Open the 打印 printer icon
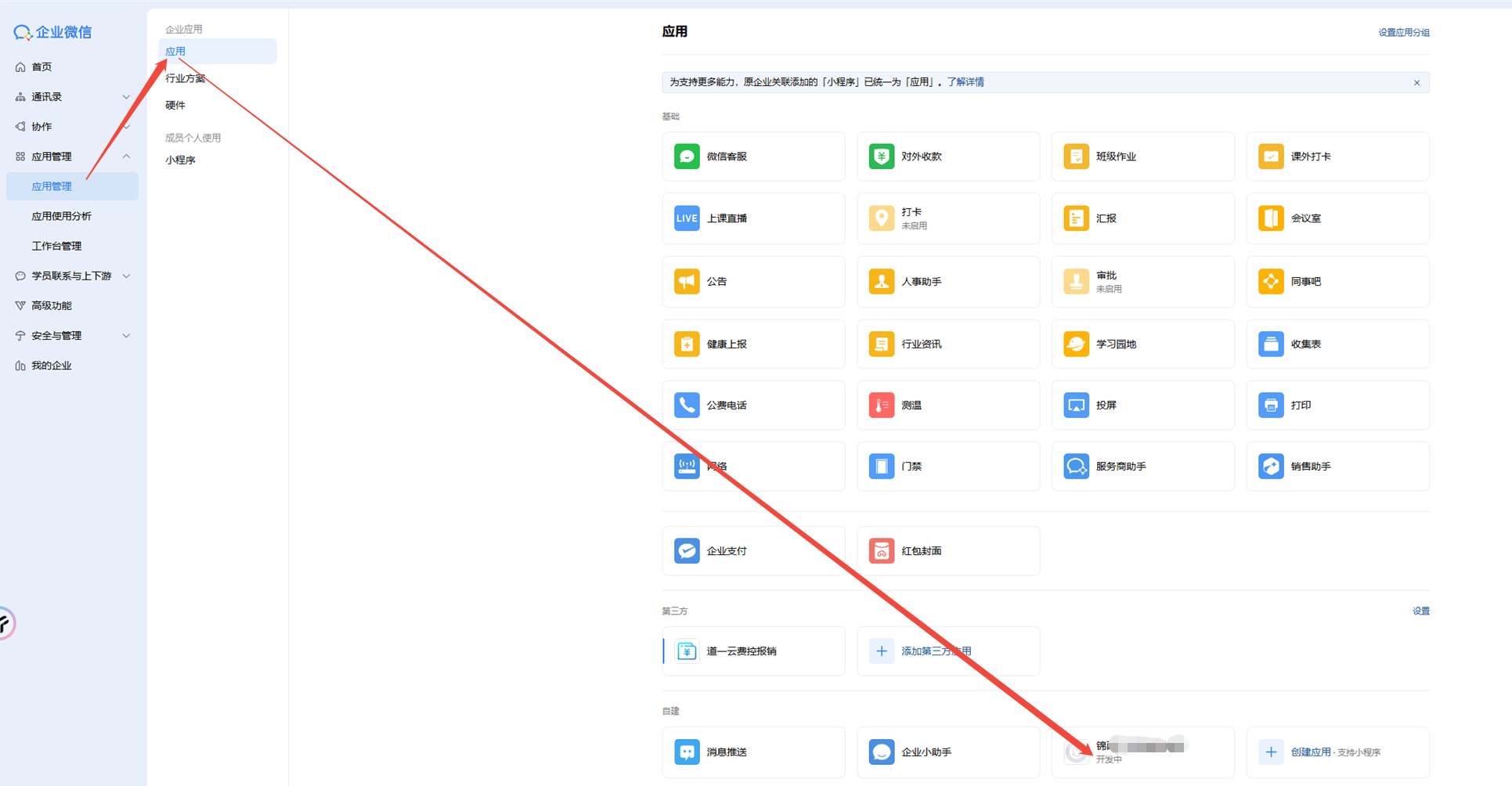Image resolution: width=1512 pixels, height=786 pixels. point(1270,406)
